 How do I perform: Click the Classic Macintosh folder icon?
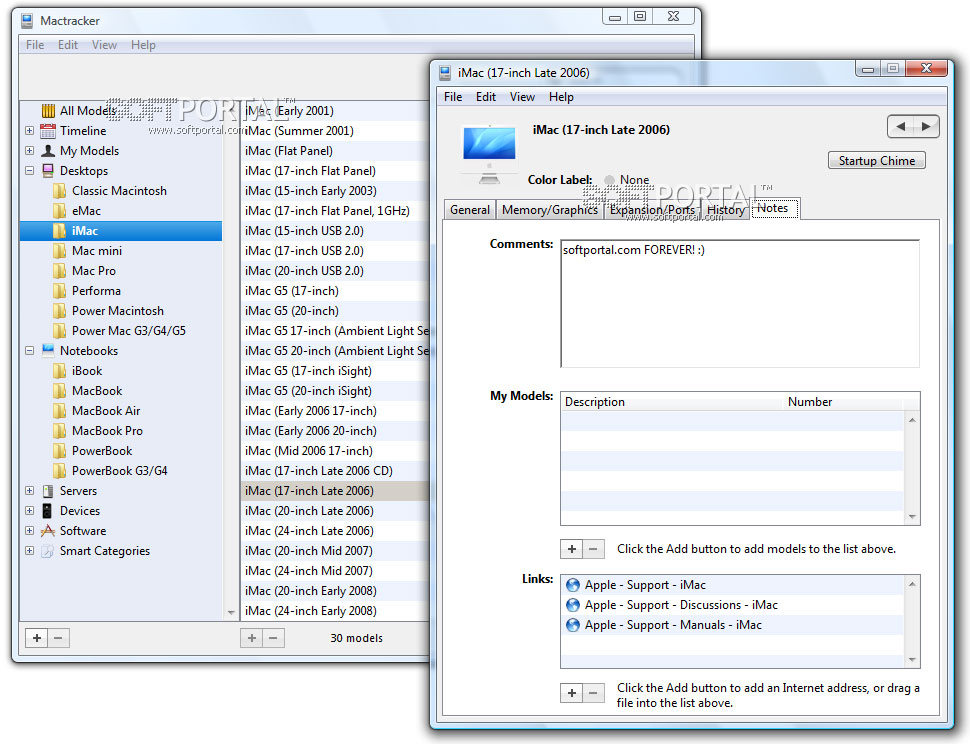pos(59,190)
